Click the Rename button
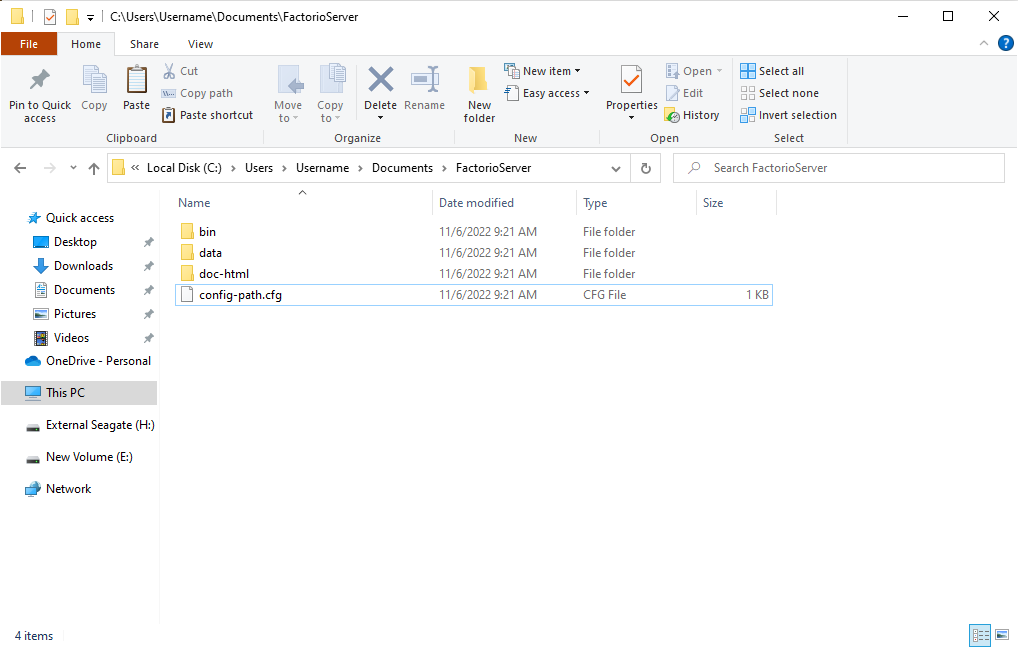1018x648 pixels. [x=425, y=89]
